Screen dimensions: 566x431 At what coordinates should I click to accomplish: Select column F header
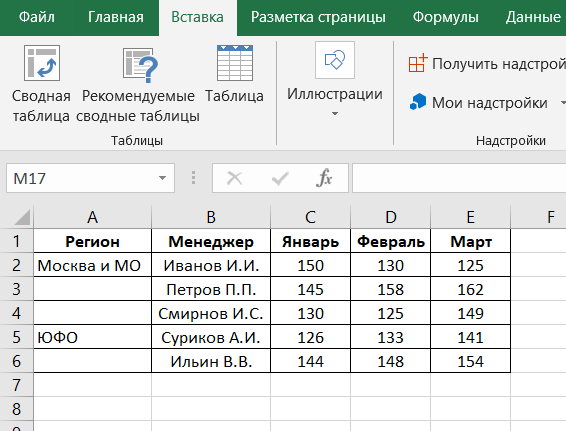tap(539, 217)
